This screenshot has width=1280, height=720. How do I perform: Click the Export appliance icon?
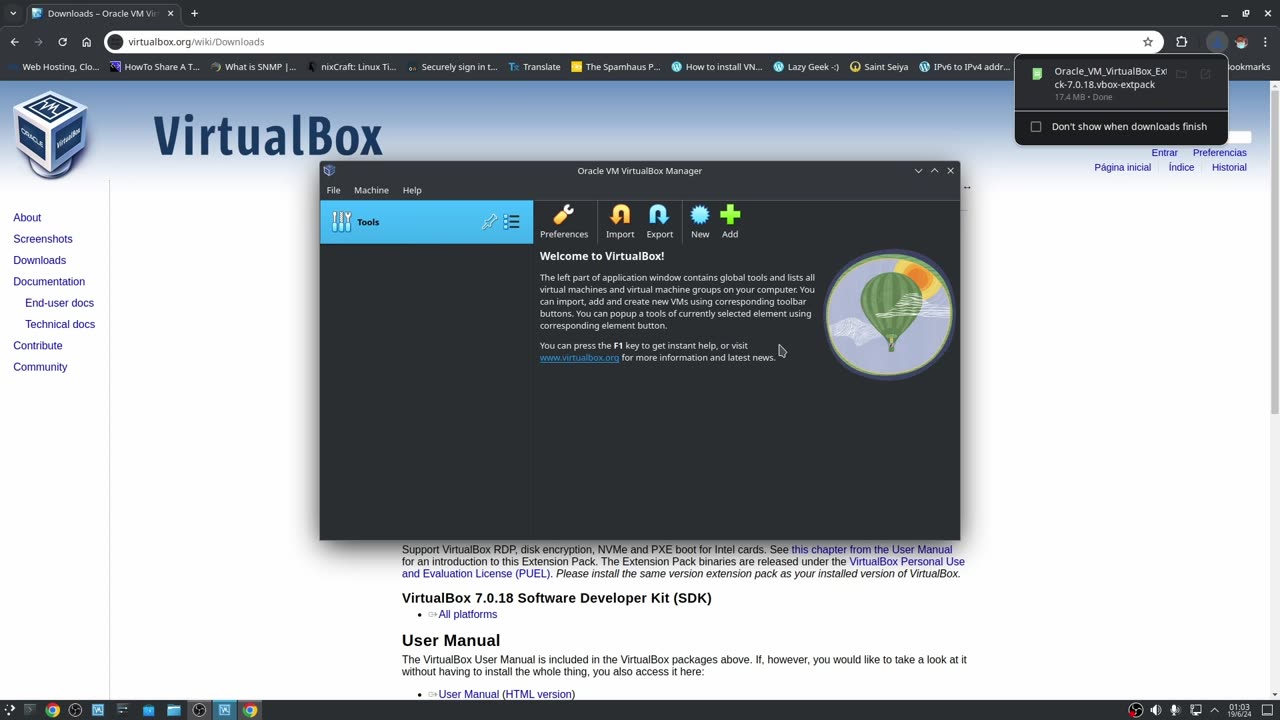click(659, 222)
